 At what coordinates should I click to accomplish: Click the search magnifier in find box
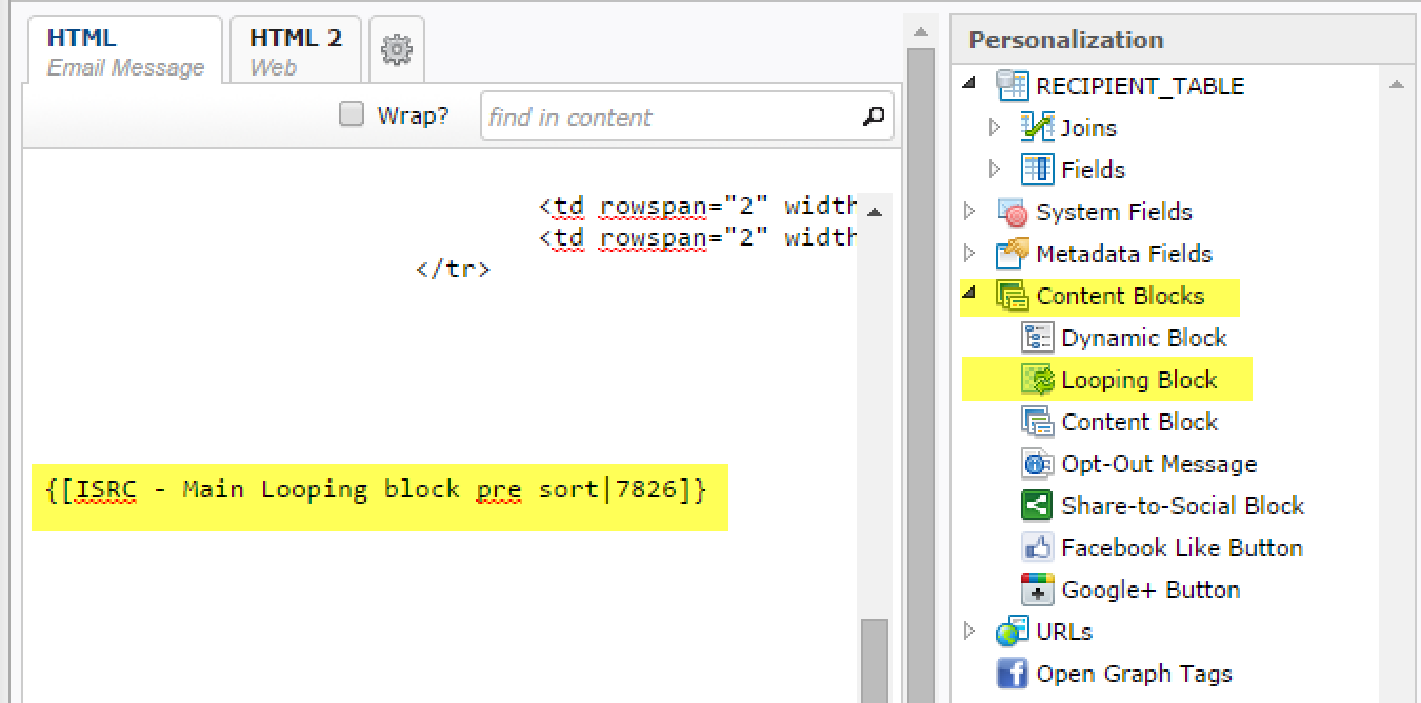(873, 117)
